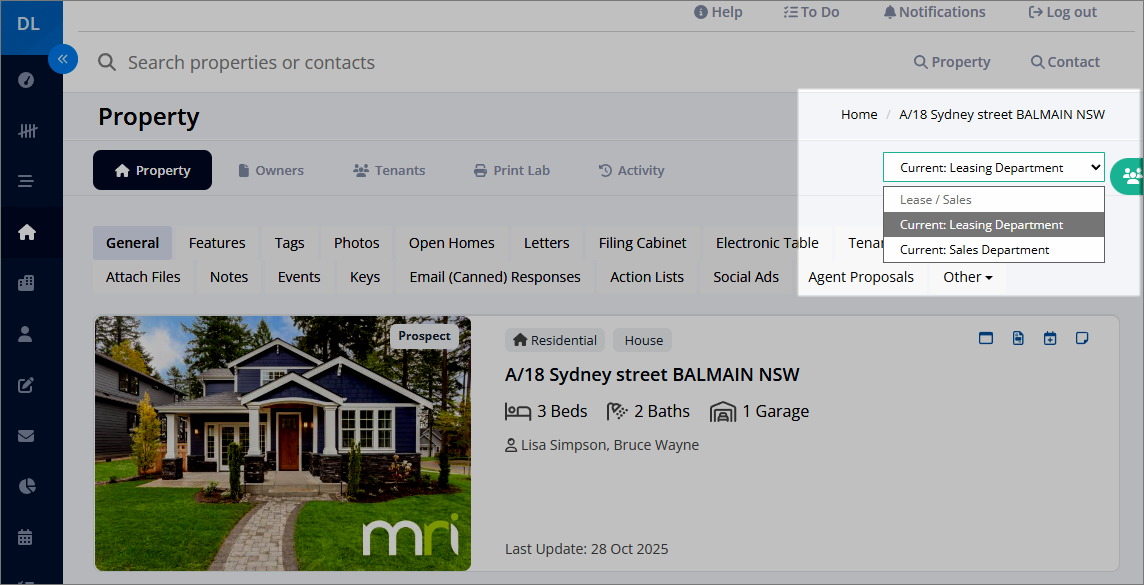Click Log out

1062,12
